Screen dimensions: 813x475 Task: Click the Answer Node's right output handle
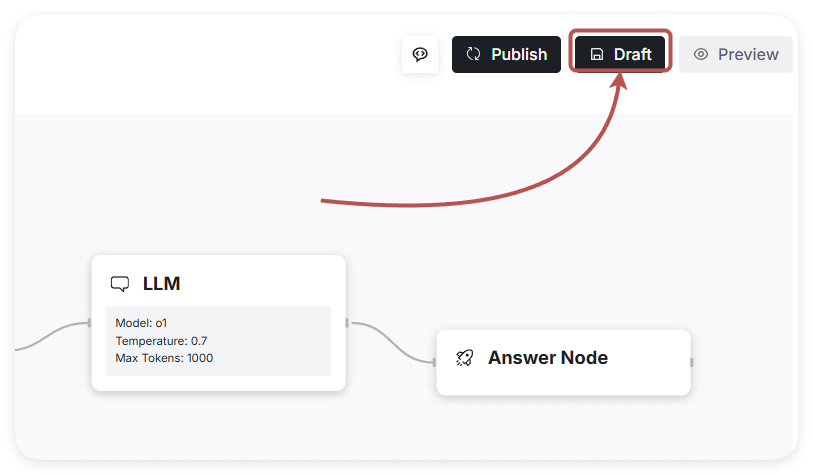click(692, 362)
